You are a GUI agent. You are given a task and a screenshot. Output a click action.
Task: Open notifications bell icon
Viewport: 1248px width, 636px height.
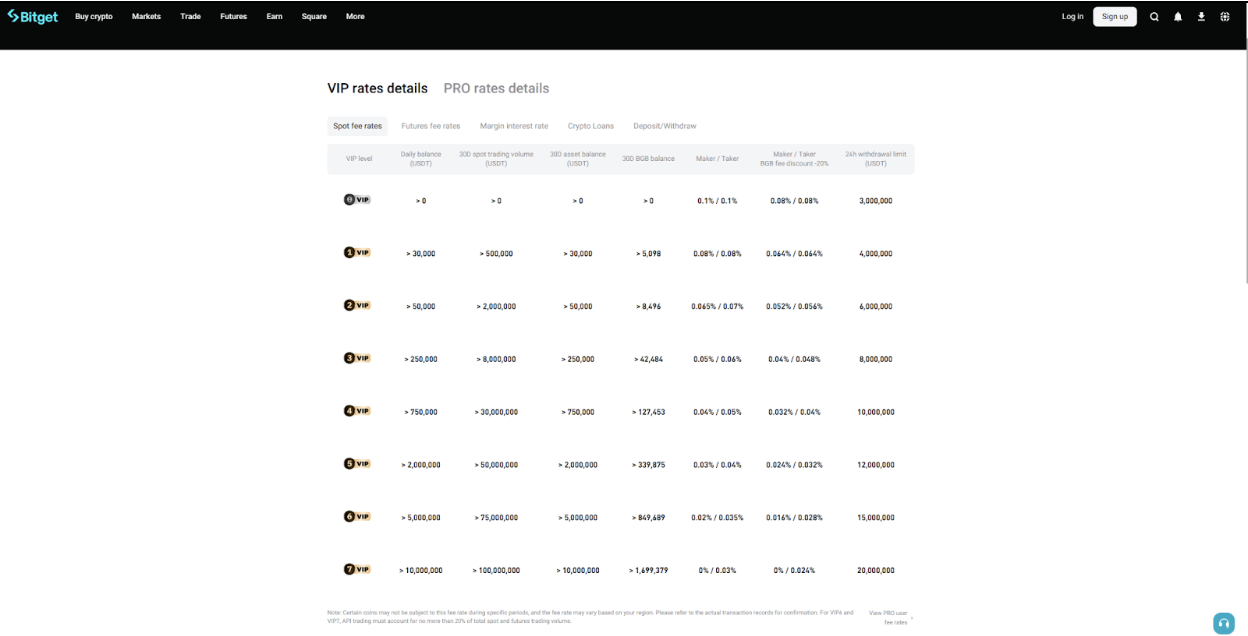pyautogui.click(x=1178, y=17)
